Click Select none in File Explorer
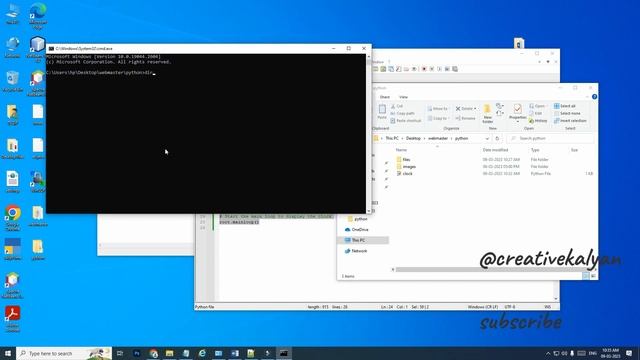The height and width of the screenshot is (360, 640). click(567, 113)
